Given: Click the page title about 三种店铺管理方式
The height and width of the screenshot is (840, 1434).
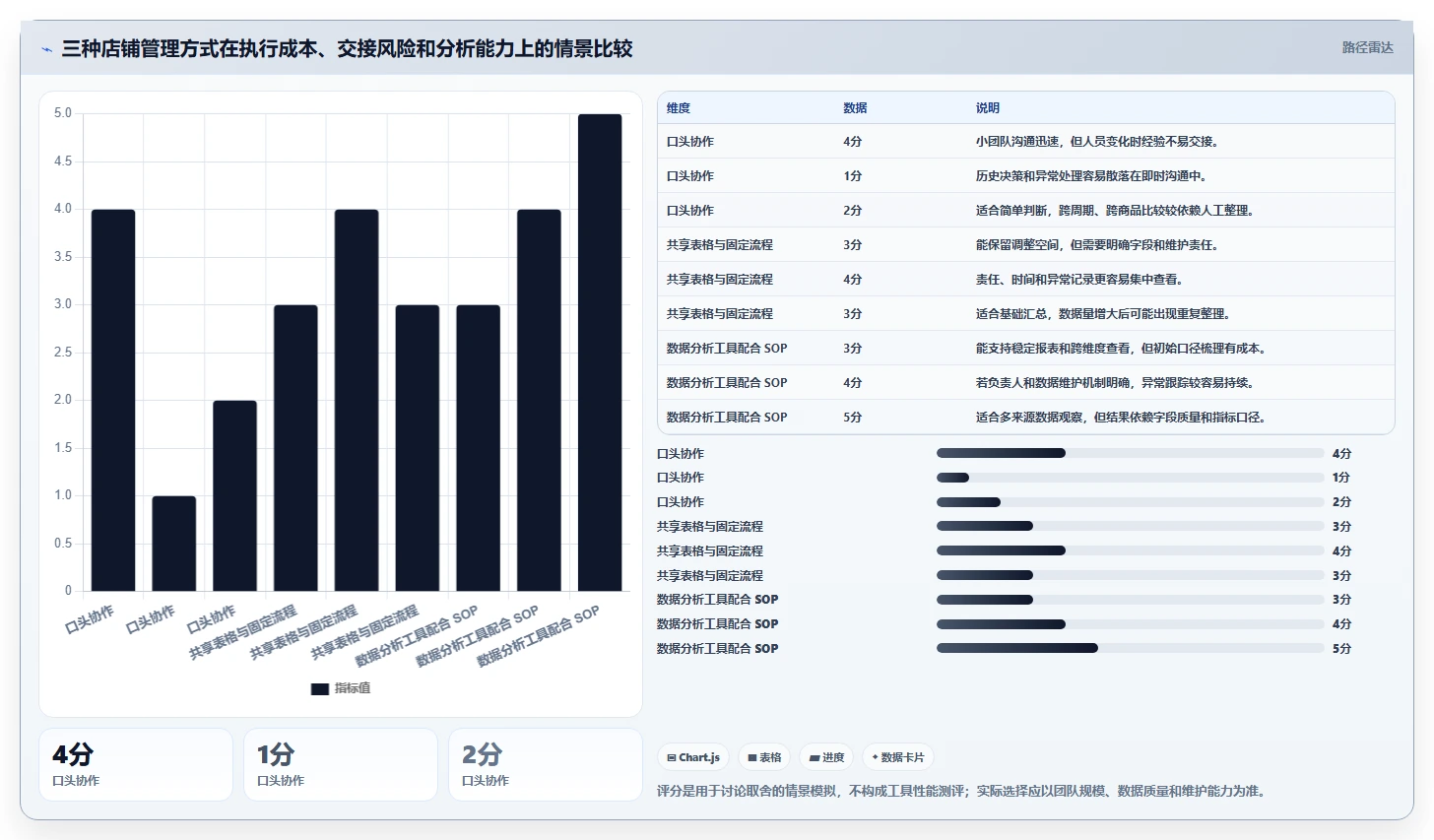Looking at the screenshot, I should (347, 48).
